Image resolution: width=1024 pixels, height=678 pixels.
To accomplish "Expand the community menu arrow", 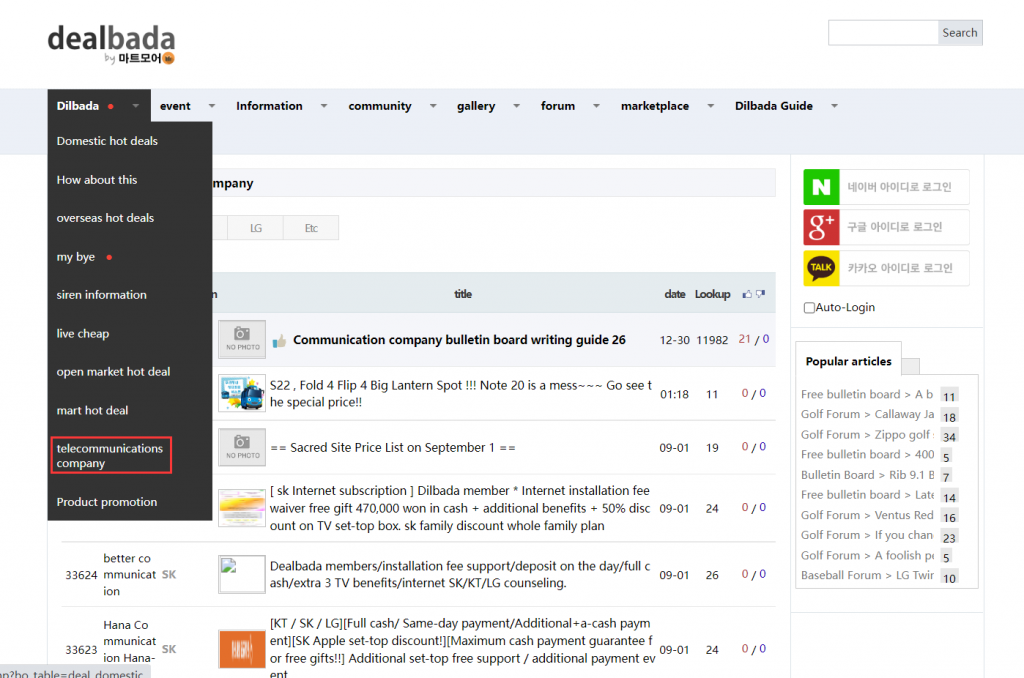I will [432, 106].
